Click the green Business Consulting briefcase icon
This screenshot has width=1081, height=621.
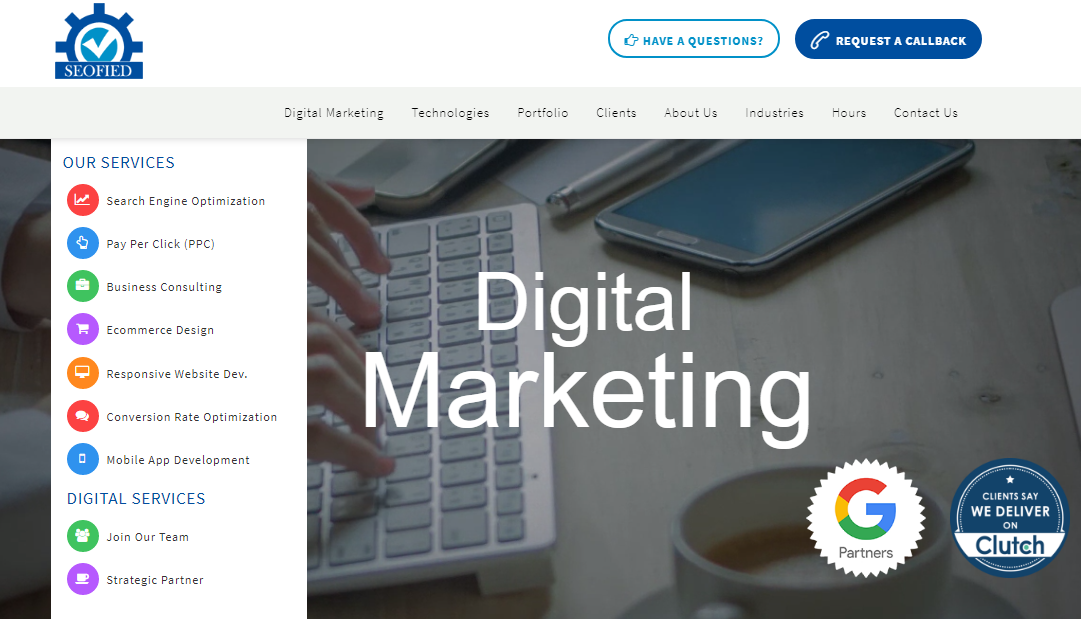pos(83,287)
